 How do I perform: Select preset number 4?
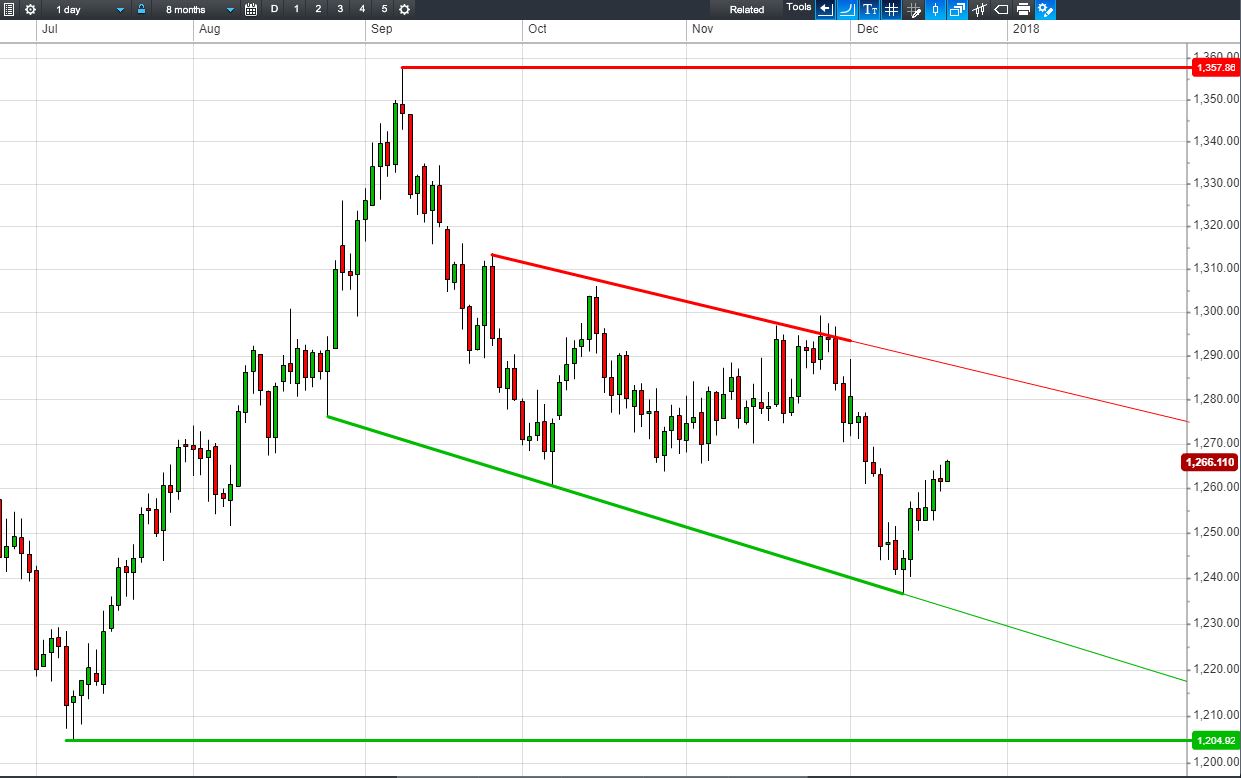[362, 8]
